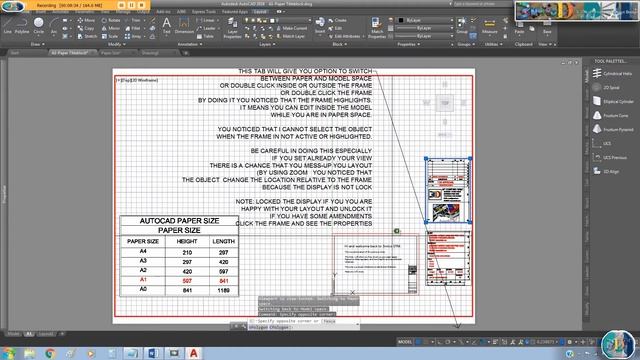
Task: Click the Scale tool
Action: (110, 36)
